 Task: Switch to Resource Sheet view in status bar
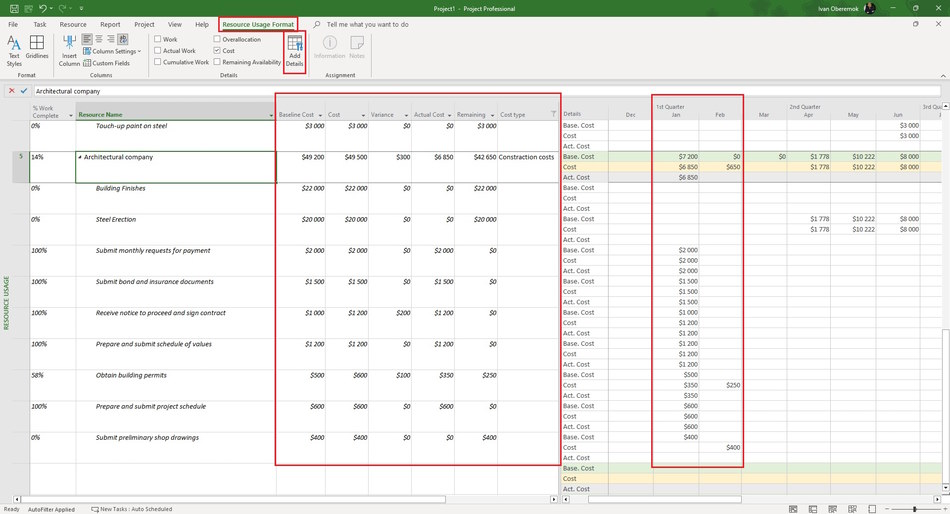click(852, 509)
